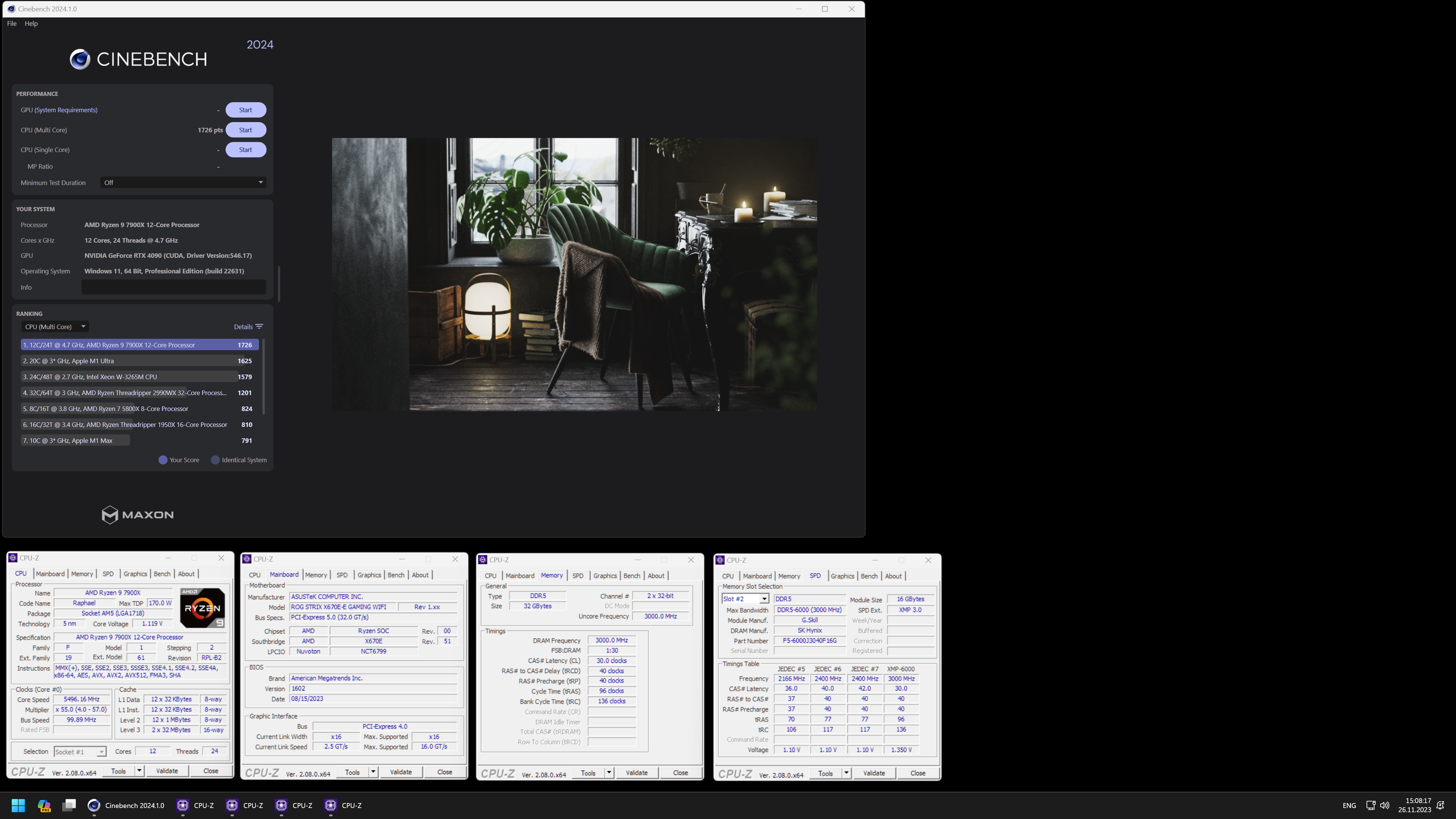Click Tools button in CPU-Z SPD window
This screenshot has width=1456, height=819.
click(x=825, y=773)
